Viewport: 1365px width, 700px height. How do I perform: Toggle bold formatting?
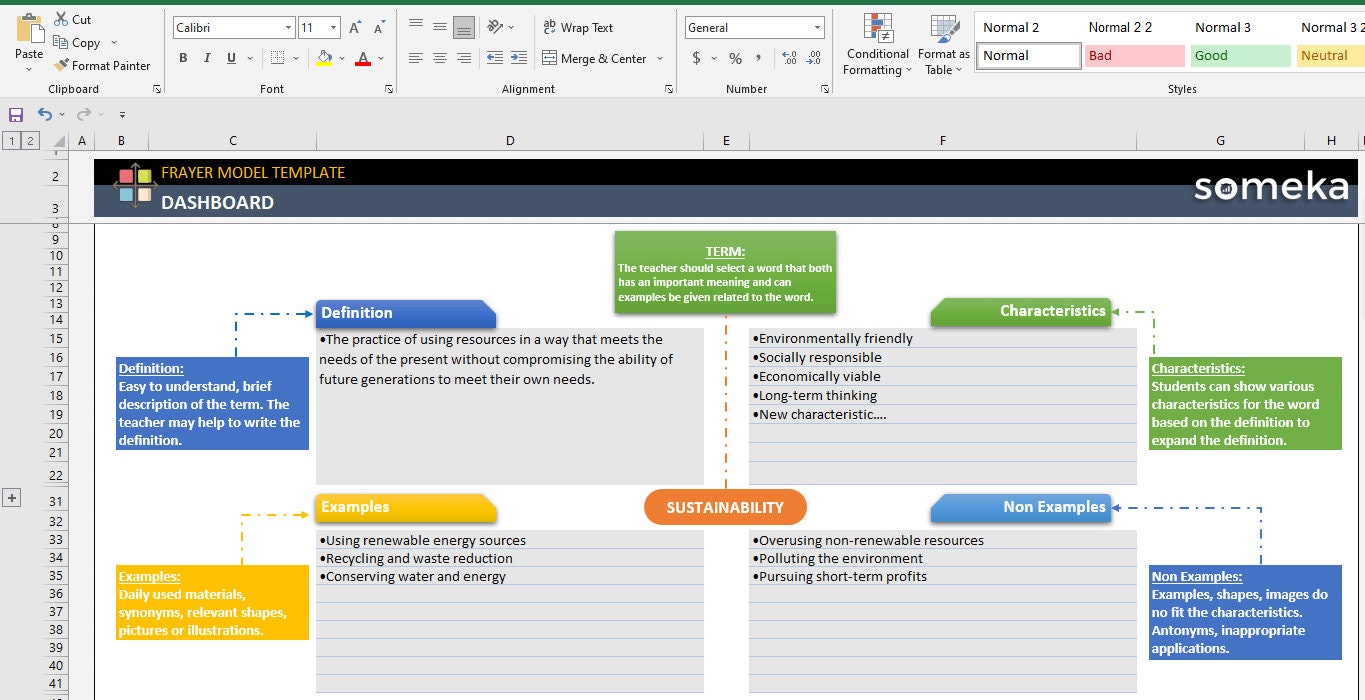183,59
